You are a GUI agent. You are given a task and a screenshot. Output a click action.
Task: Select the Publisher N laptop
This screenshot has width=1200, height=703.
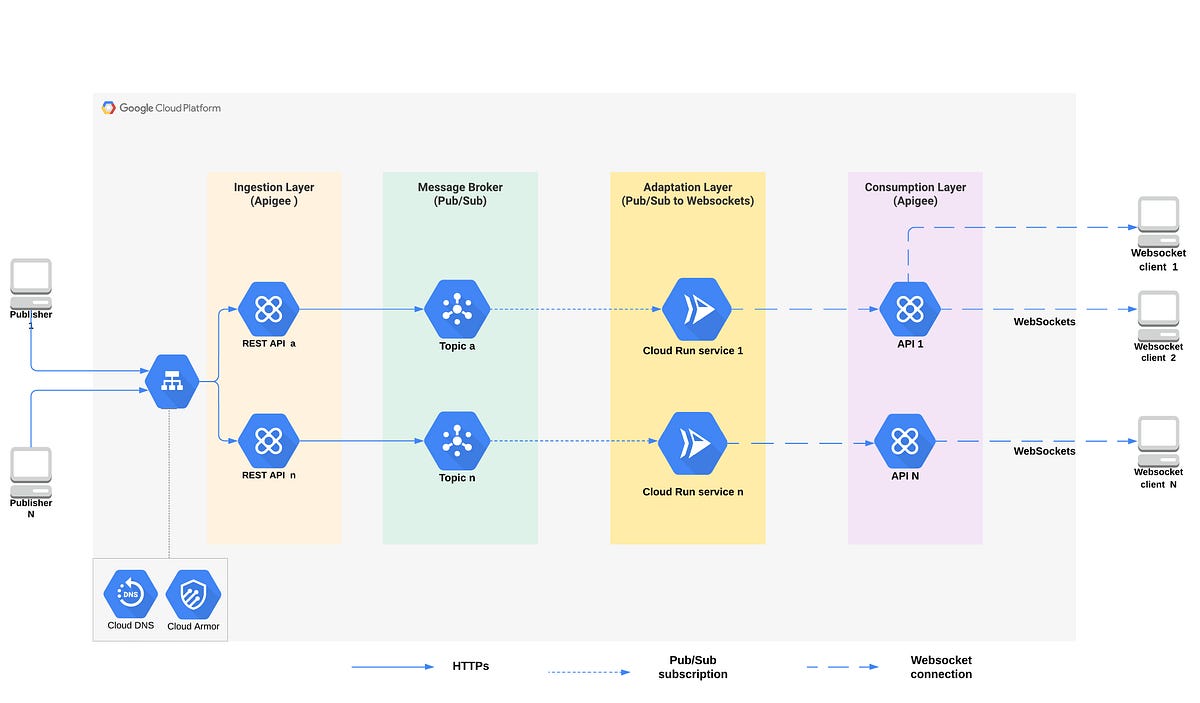(30, 467)
